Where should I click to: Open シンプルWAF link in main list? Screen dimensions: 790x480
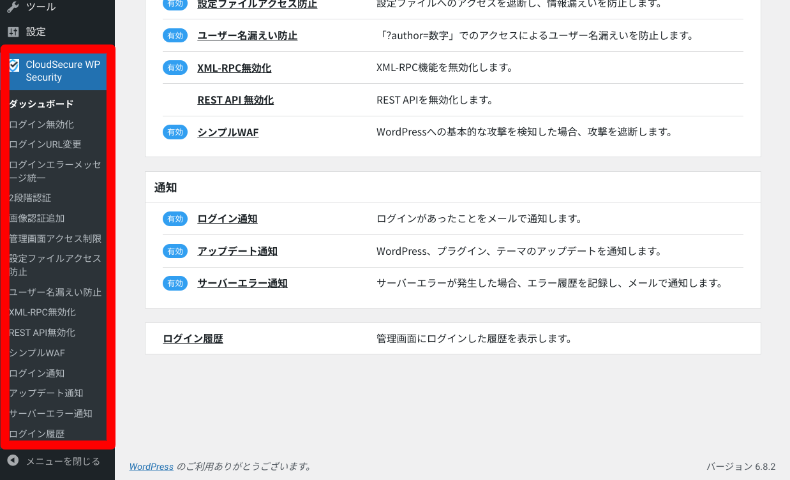(x=228, y=132)
